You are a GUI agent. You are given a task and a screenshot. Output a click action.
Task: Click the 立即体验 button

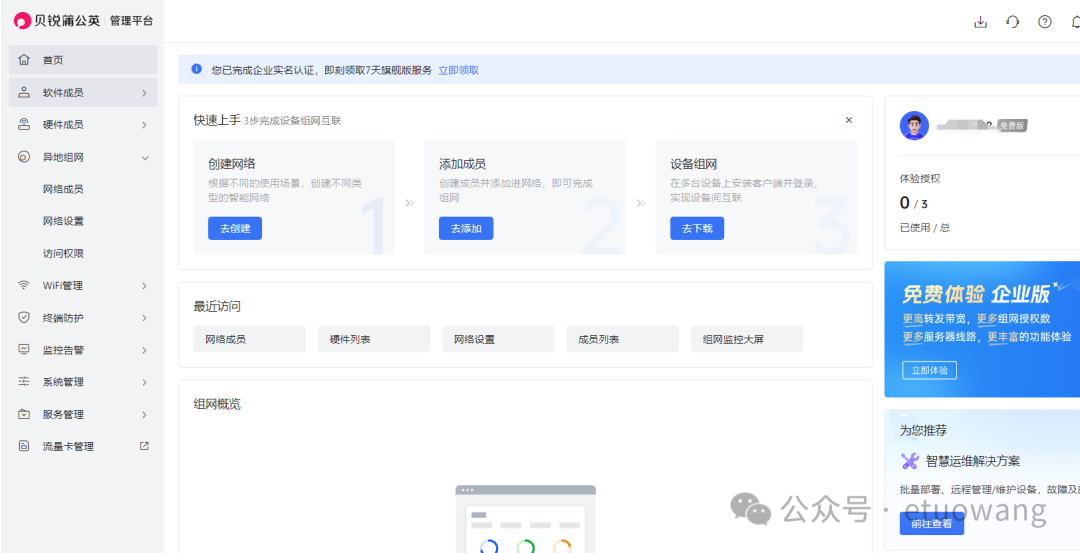(929, 371)
